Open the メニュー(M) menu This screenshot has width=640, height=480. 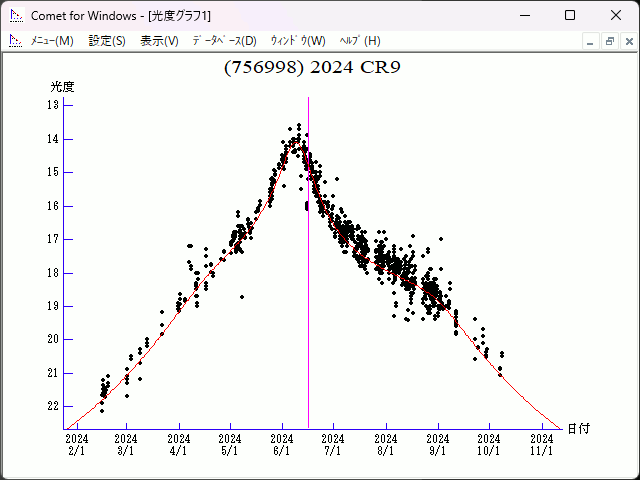tap(52, 41)
